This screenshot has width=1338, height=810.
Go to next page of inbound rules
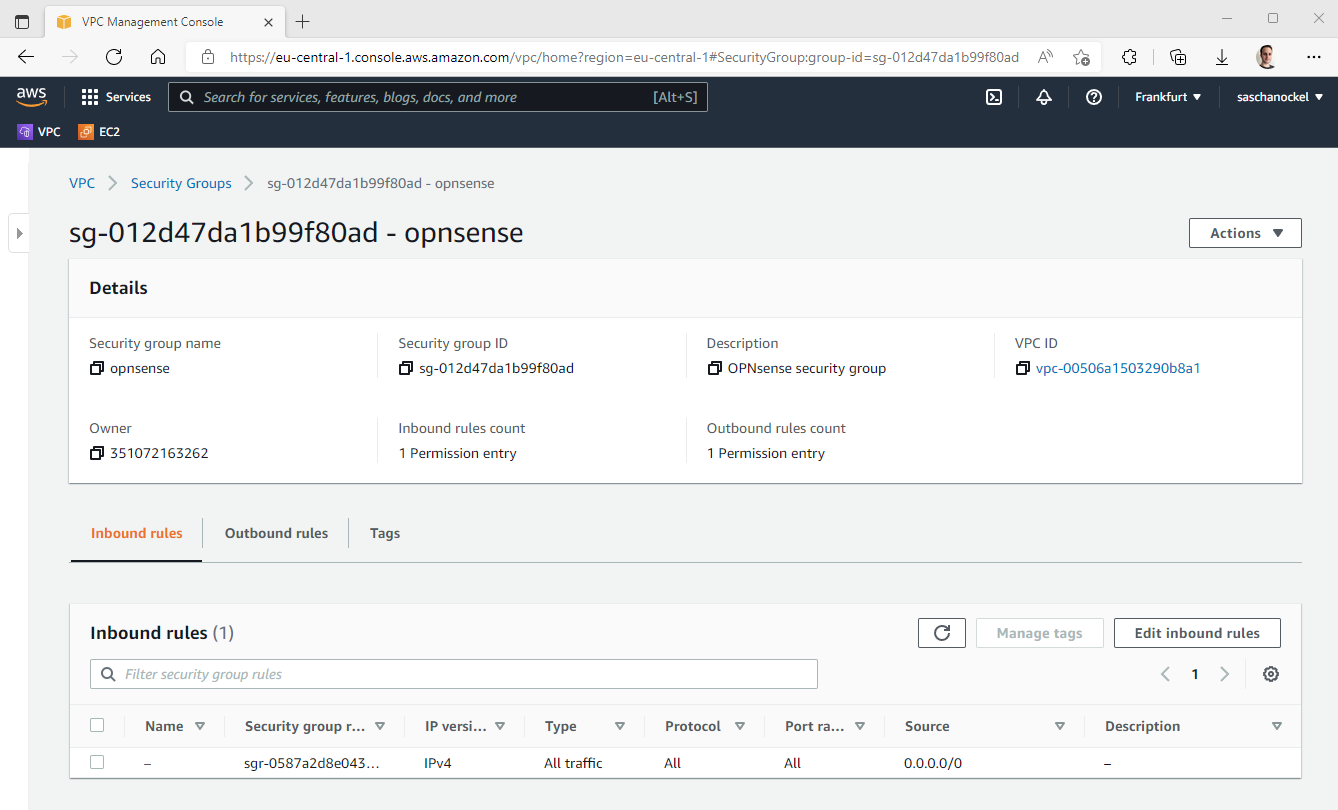click(x=1225, y=674)
